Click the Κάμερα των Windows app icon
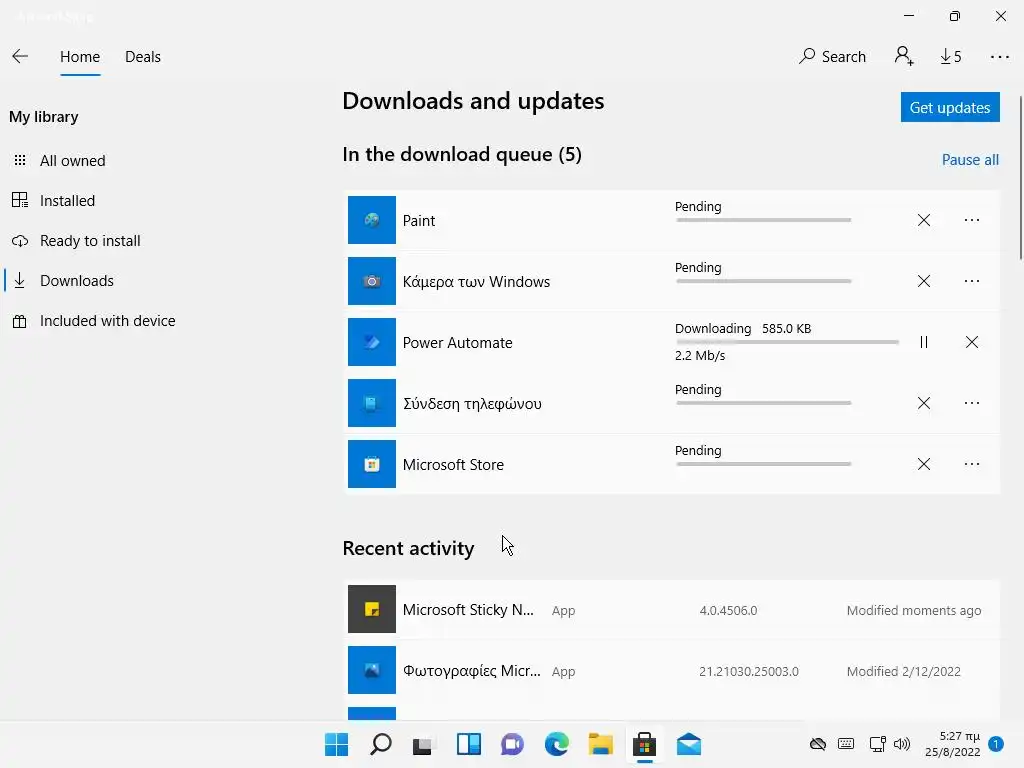1024x768 pixels. (x=372, y=281)
